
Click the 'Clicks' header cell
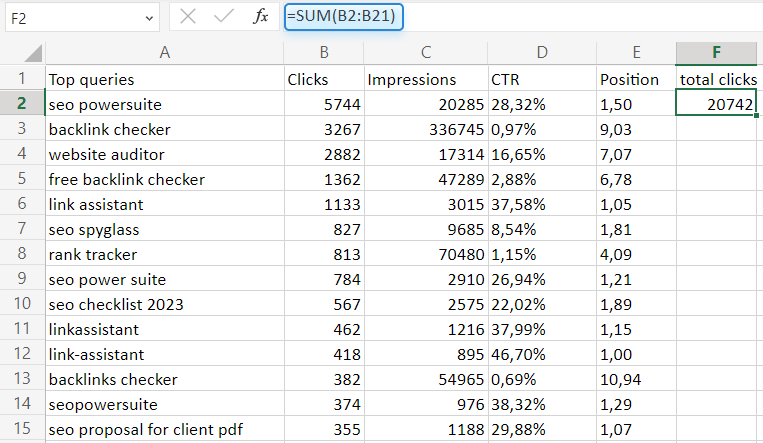(x=324, y=79)
